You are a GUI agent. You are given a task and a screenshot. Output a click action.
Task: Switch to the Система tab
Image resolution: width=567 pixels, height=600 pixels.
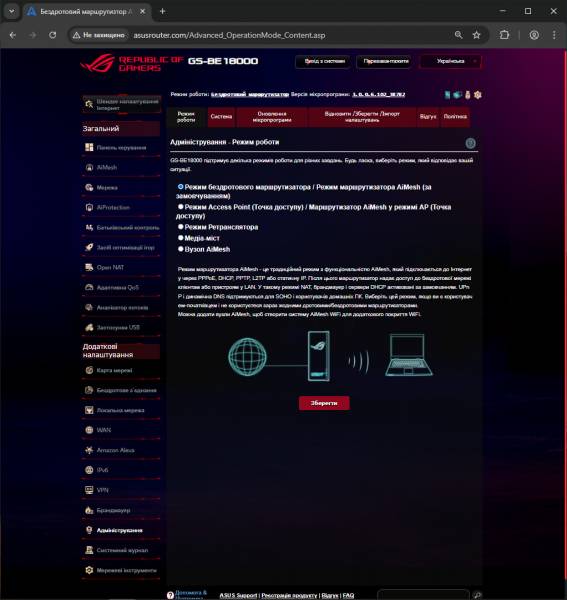coord(221,117)
